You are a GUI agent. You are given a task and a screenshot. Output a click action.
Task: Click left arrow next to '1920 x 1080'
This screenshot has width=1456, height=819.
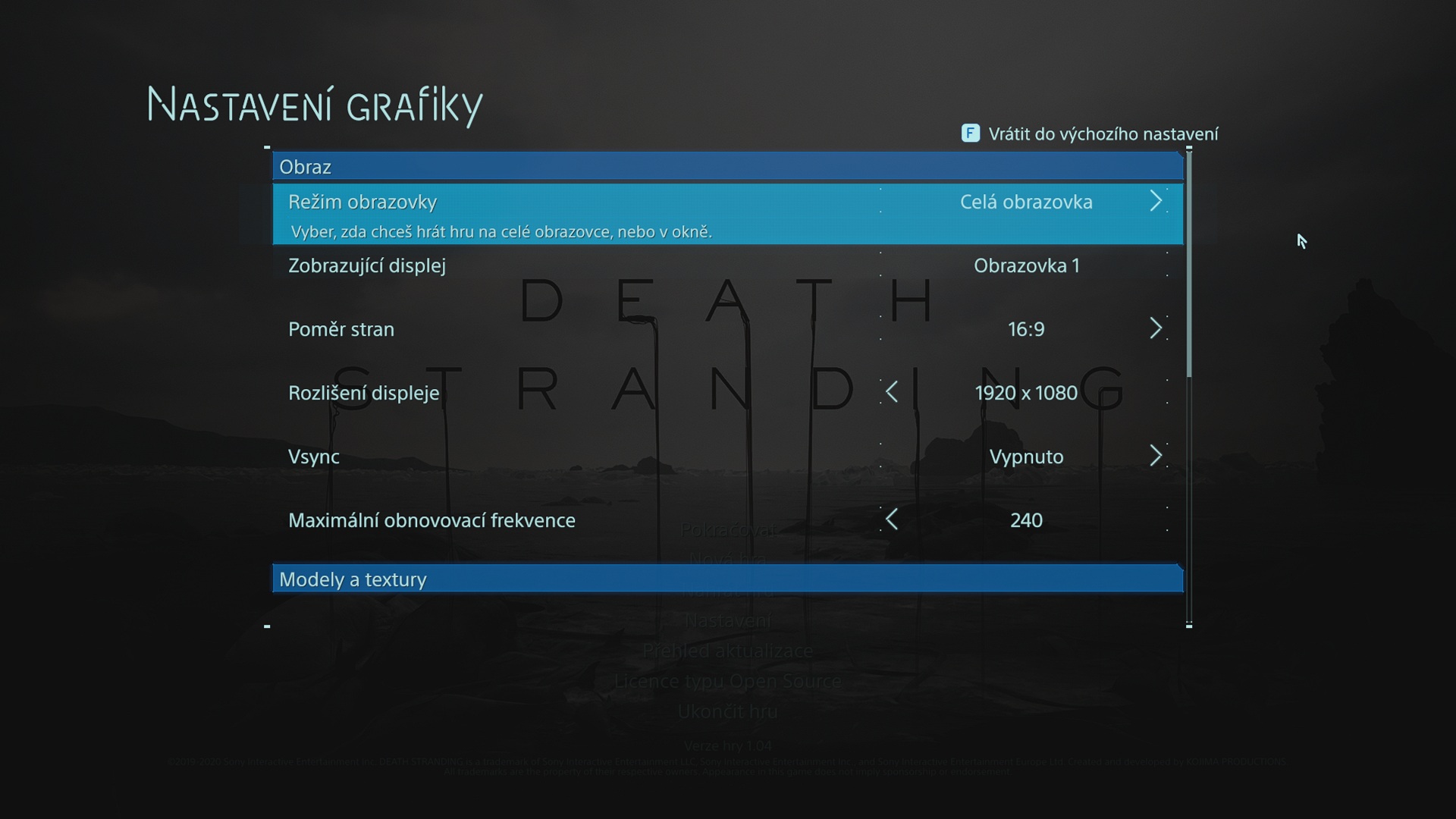892,392
